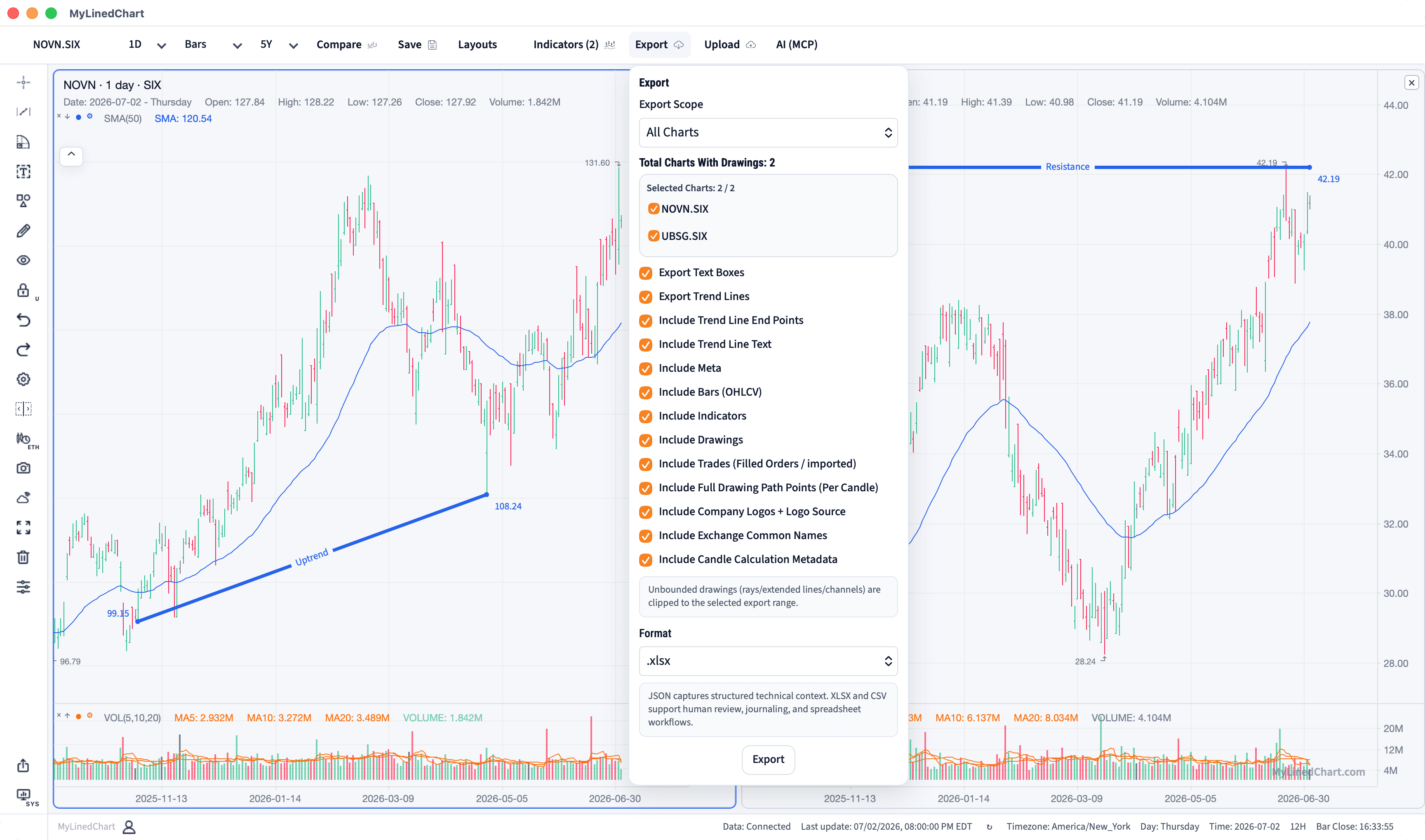Open the sliders adjustments icon

pos(23,587)
